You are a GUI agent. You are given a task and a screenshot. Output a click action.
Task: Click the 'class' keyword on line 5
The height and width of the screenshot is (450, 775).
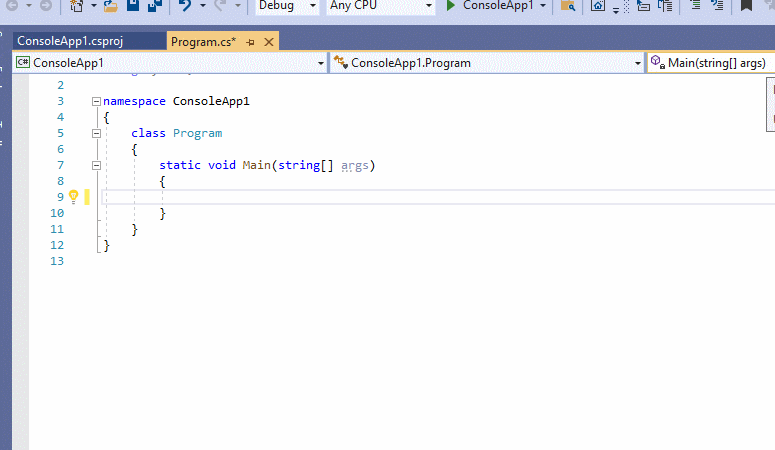click(148, 134)
